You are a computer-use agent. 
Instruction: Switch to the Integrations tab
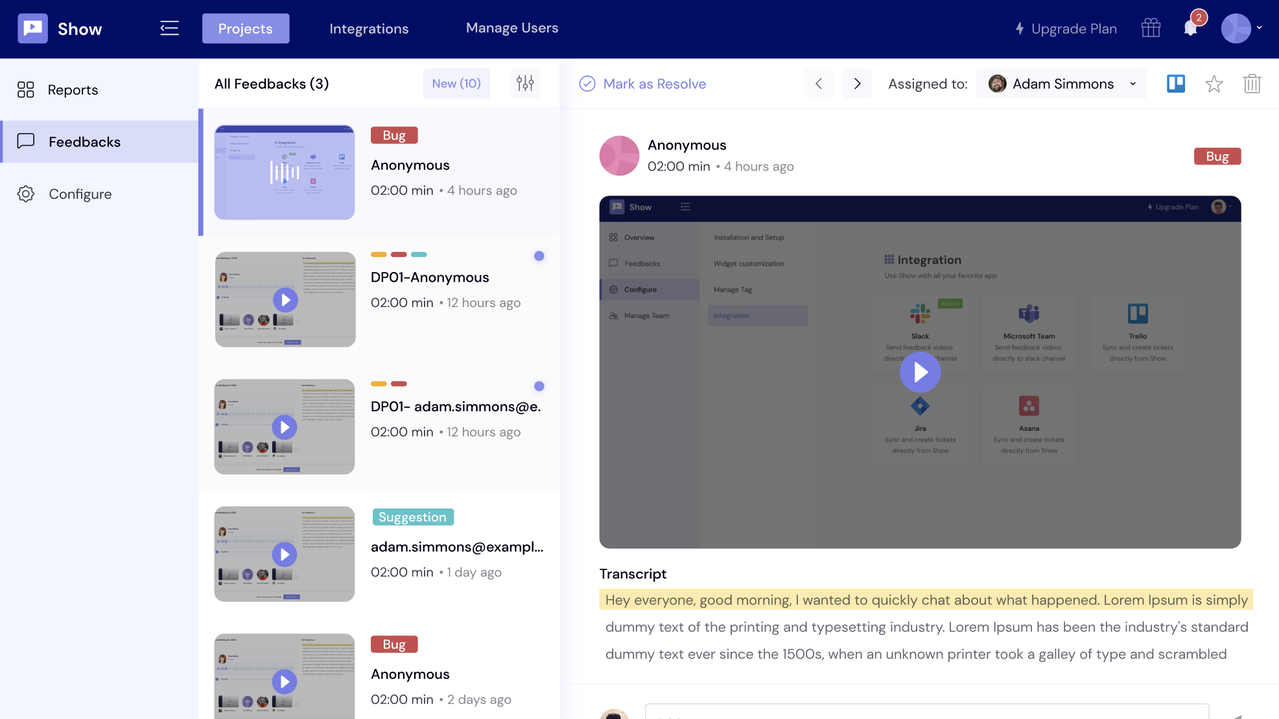point(369,29)
